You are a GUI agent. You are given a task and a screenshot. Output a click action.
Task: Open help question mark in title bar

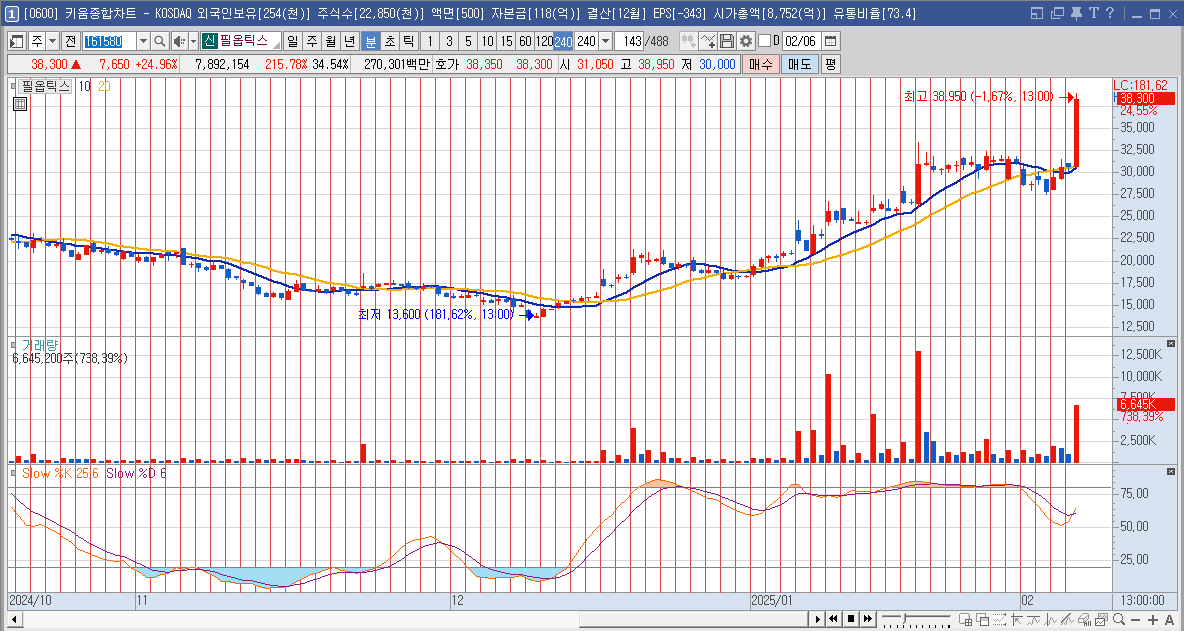pyautogui.click(x=1109, y=13)
